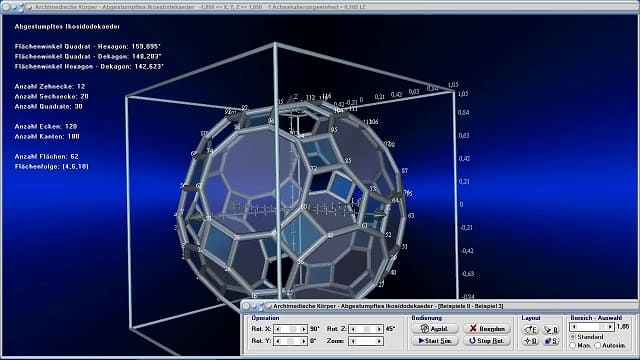Increase Zoom with right arrow
This screenshot has height=360, width=640.
(379, 341)
